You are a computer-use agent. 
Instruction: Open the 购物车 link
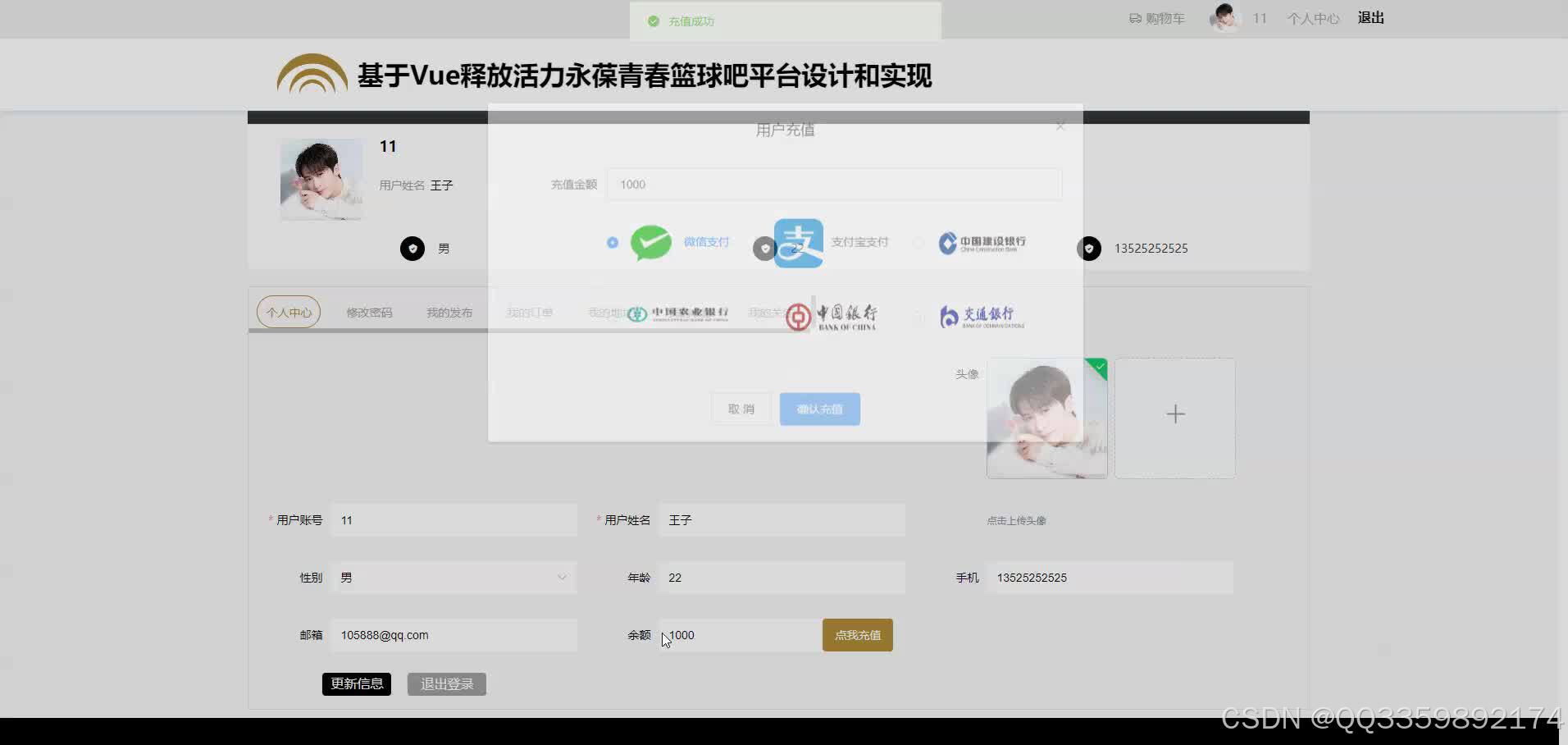[1157, 18]
